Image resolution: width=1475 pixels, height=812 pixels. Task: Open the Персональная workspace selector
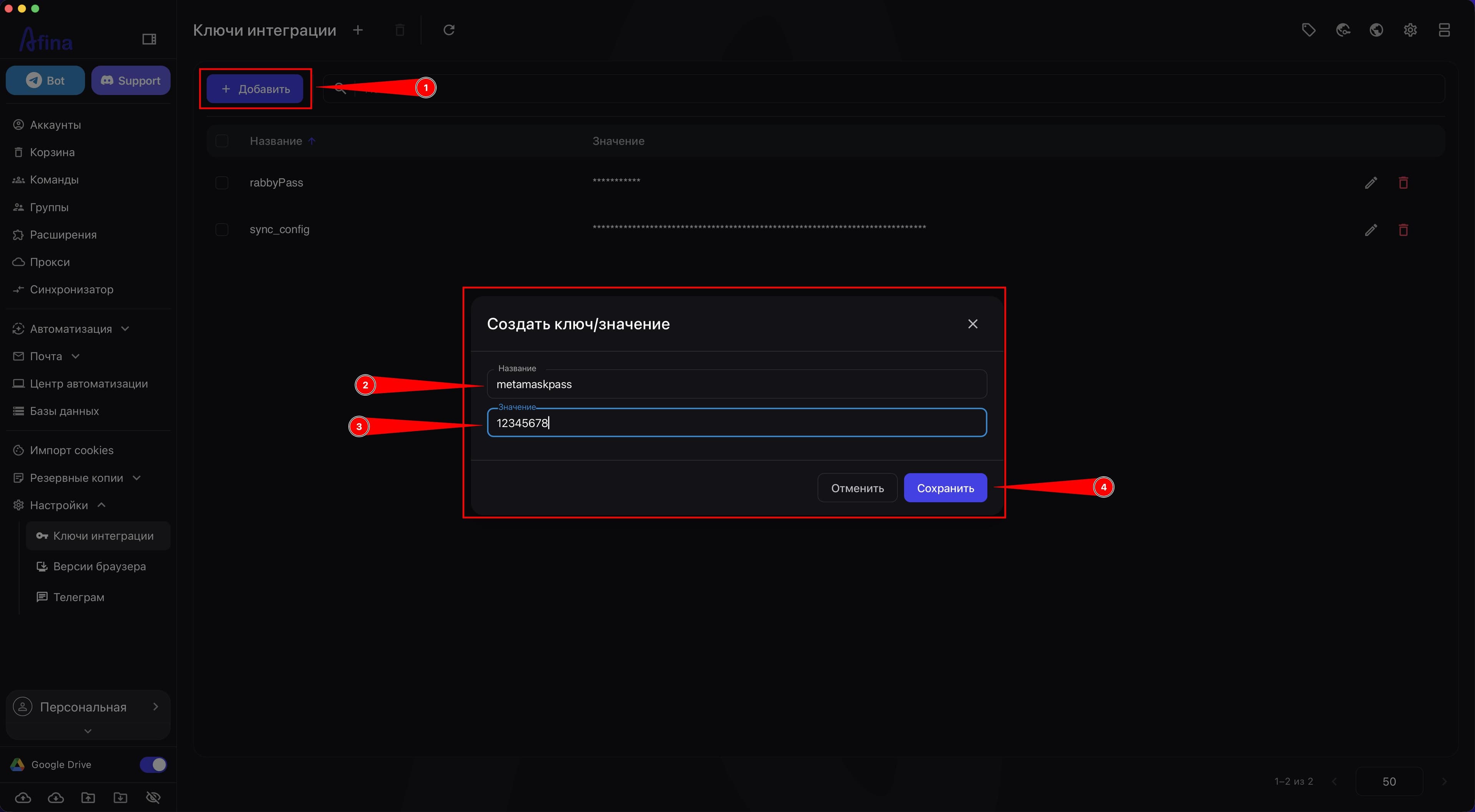[x=88, y=707]
